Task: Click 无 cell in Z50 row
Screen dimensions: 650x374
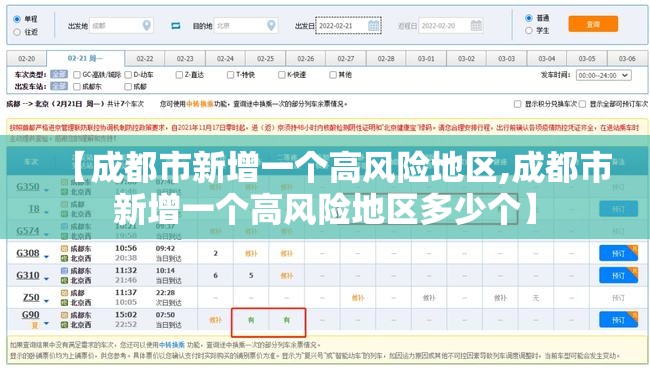Action: pos(536,298)
